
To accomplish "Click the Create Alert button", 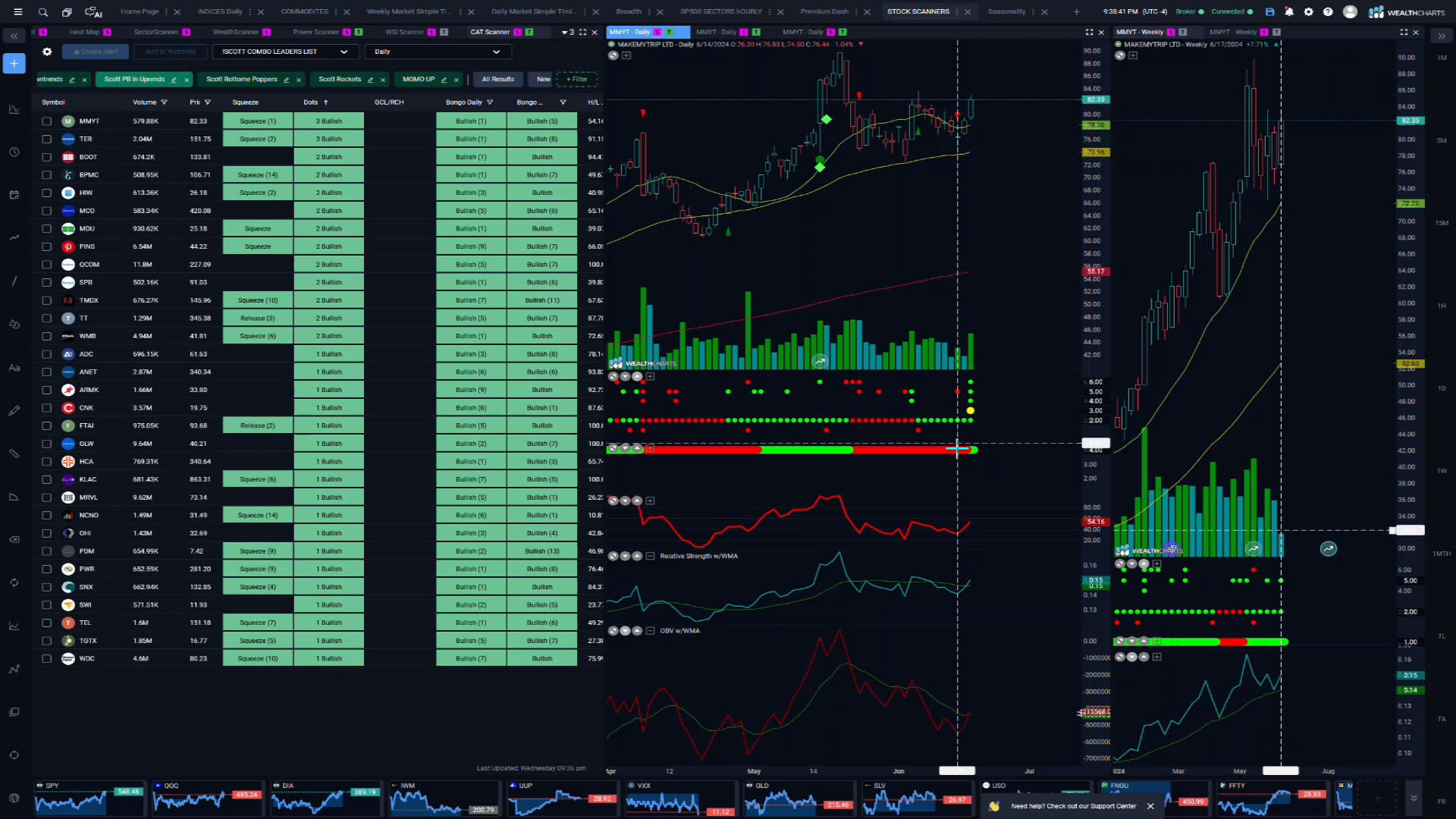I will [x=96, y=52].
